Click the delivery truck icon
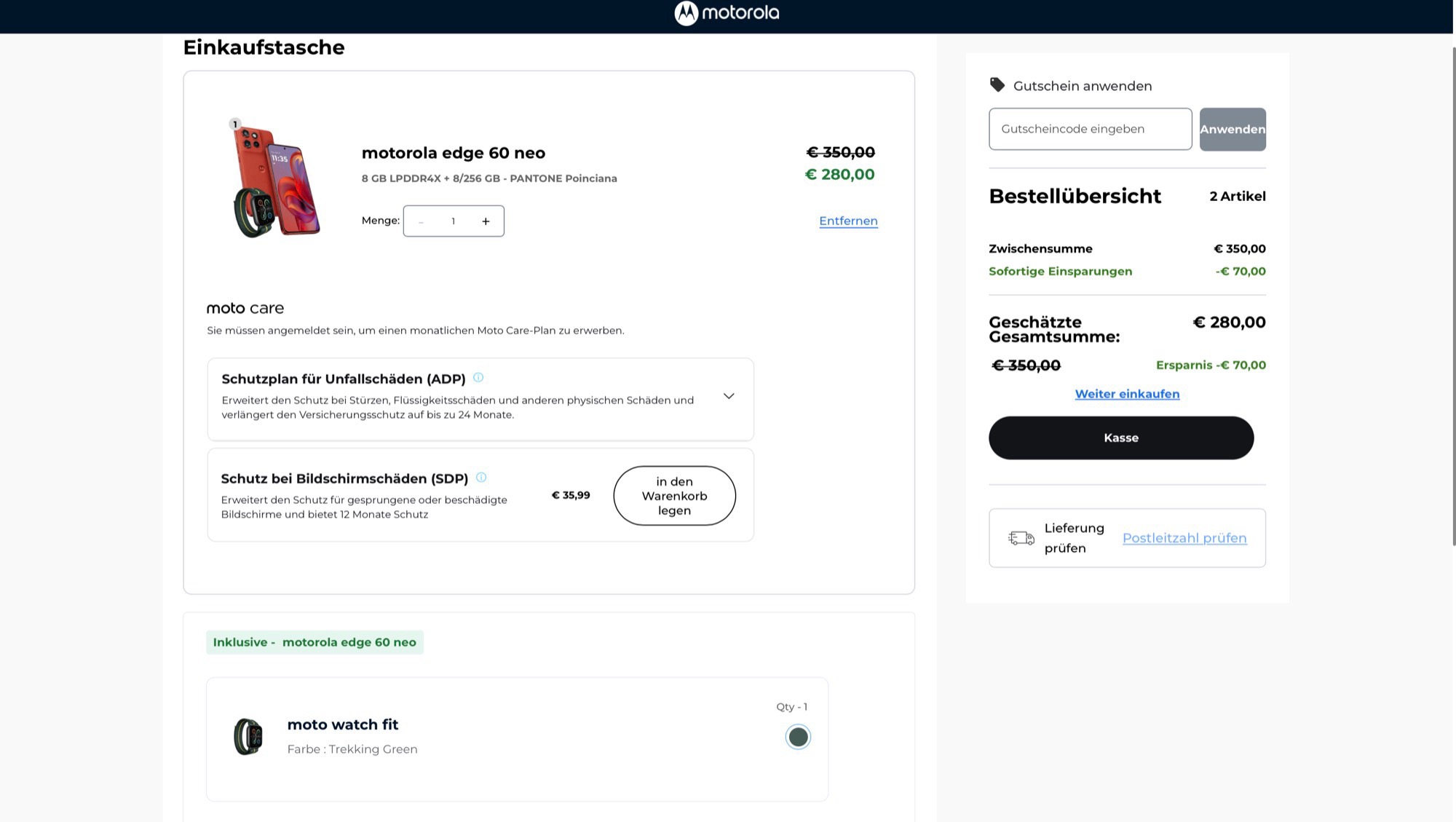 tap(1021, 538)
